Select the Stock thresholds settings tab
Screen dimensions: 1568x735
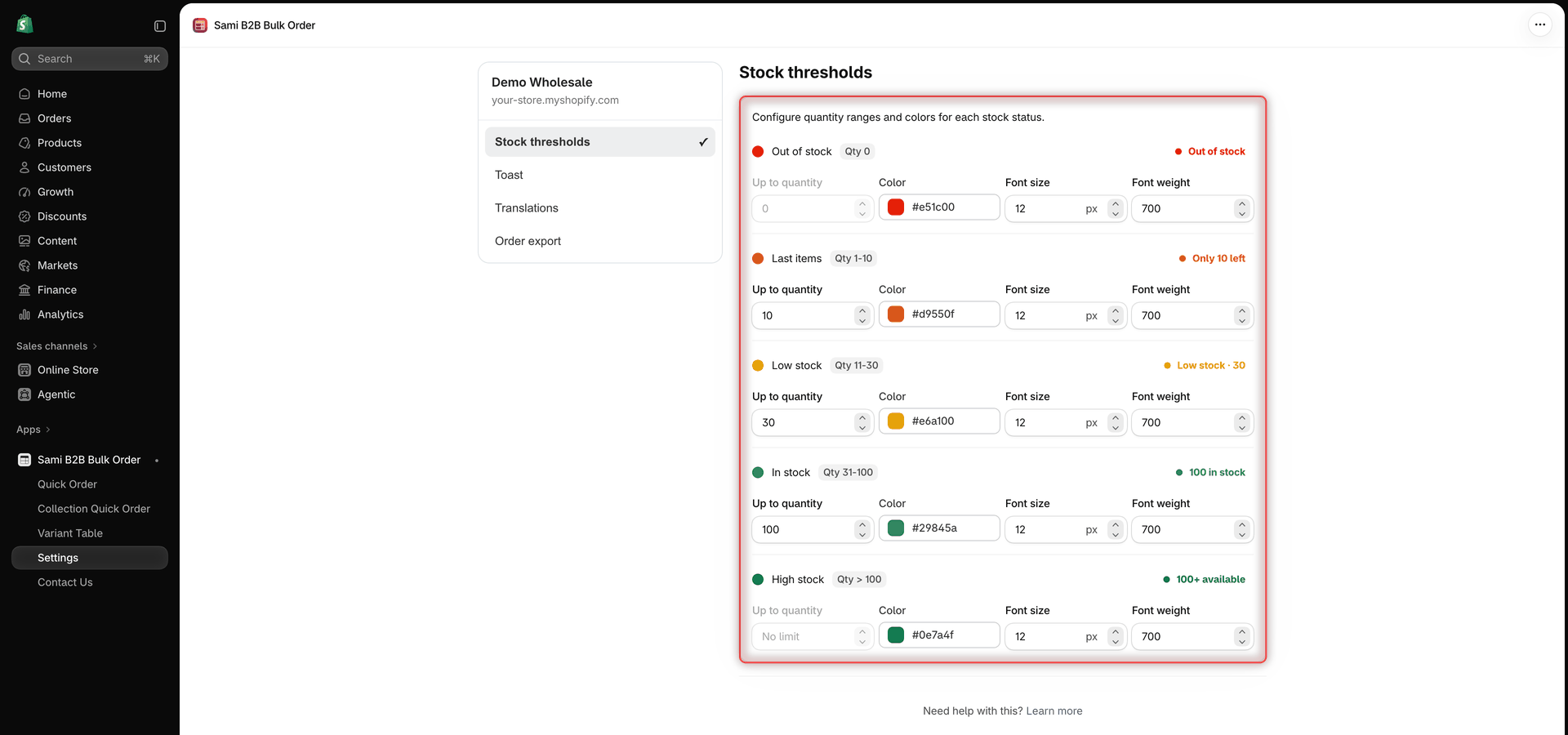(x=600, y=142)
